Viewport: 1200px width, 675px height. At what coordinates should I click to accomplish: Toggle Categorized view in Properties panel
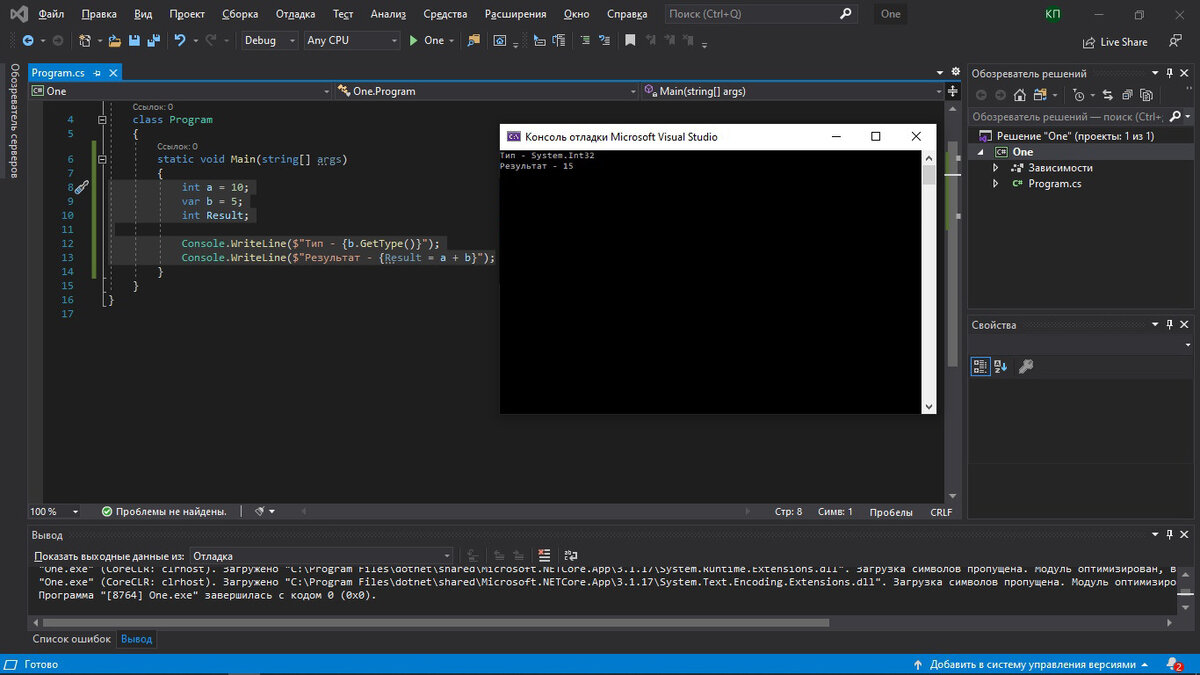[x=980, y=367]
